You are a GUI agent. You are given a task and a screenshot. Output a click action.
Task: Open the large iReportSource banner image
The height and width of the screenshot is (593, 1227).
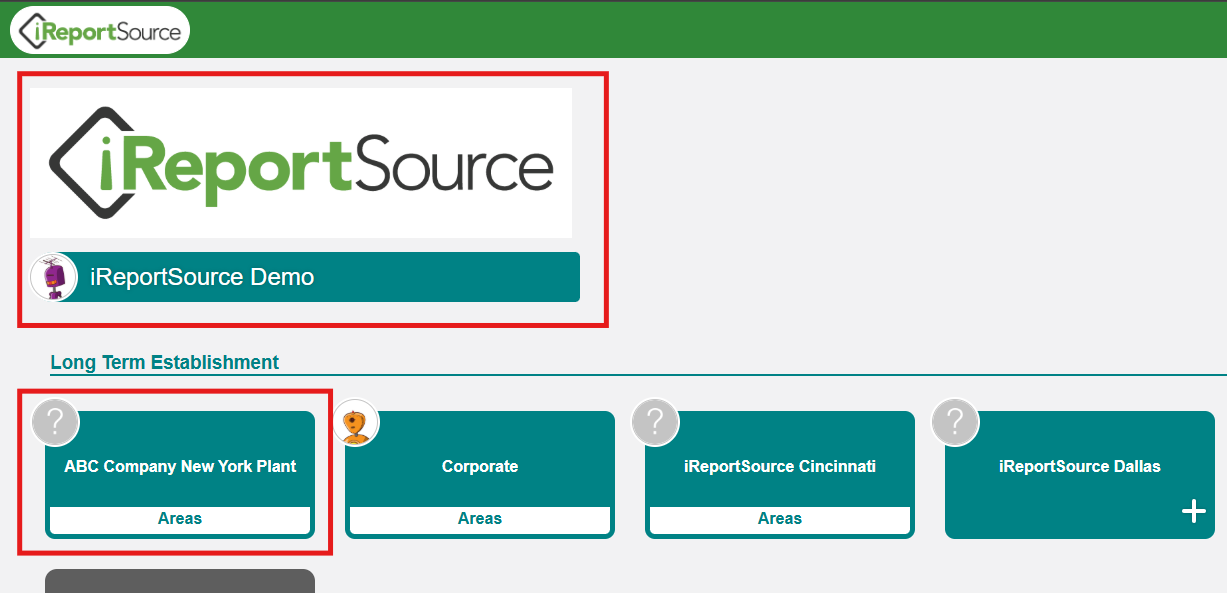301,162
